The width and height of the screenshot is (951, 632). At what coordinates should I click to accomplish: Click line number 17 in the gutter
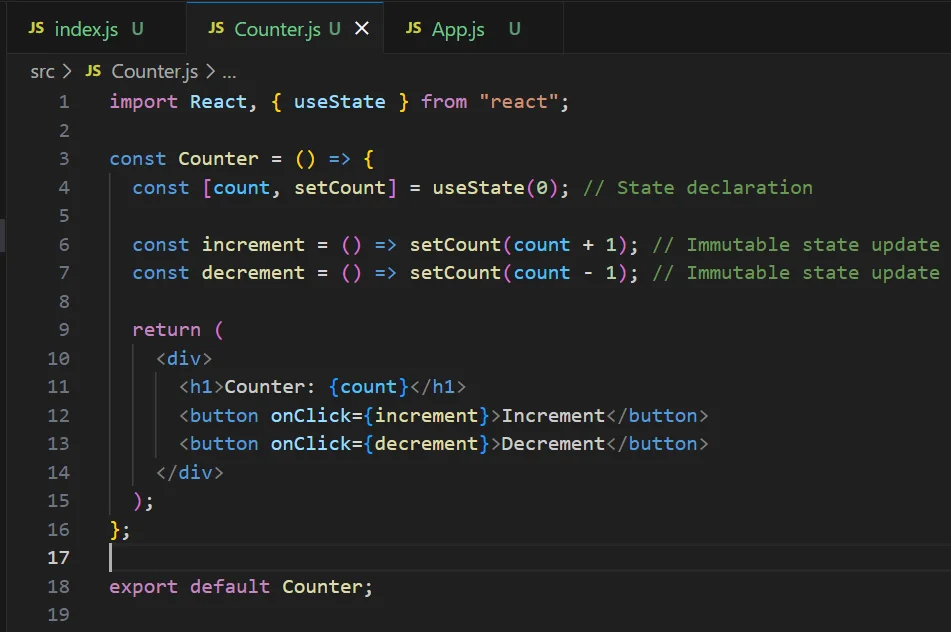58,558
